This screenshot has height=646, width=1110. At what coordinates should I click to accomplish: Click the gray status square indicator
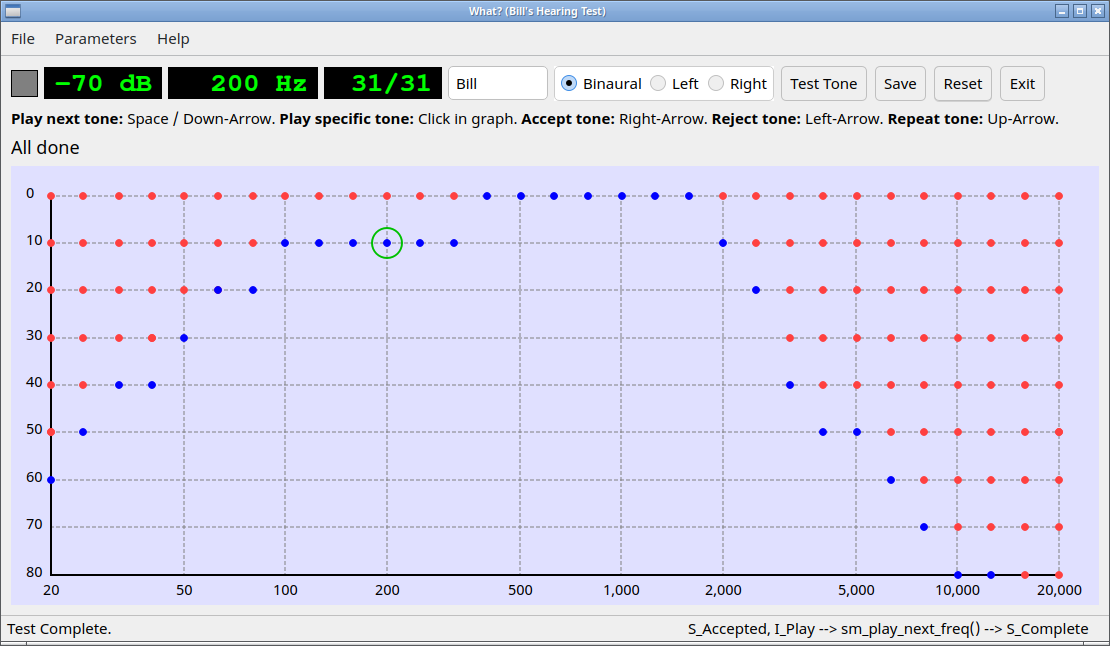click(24, 84)
